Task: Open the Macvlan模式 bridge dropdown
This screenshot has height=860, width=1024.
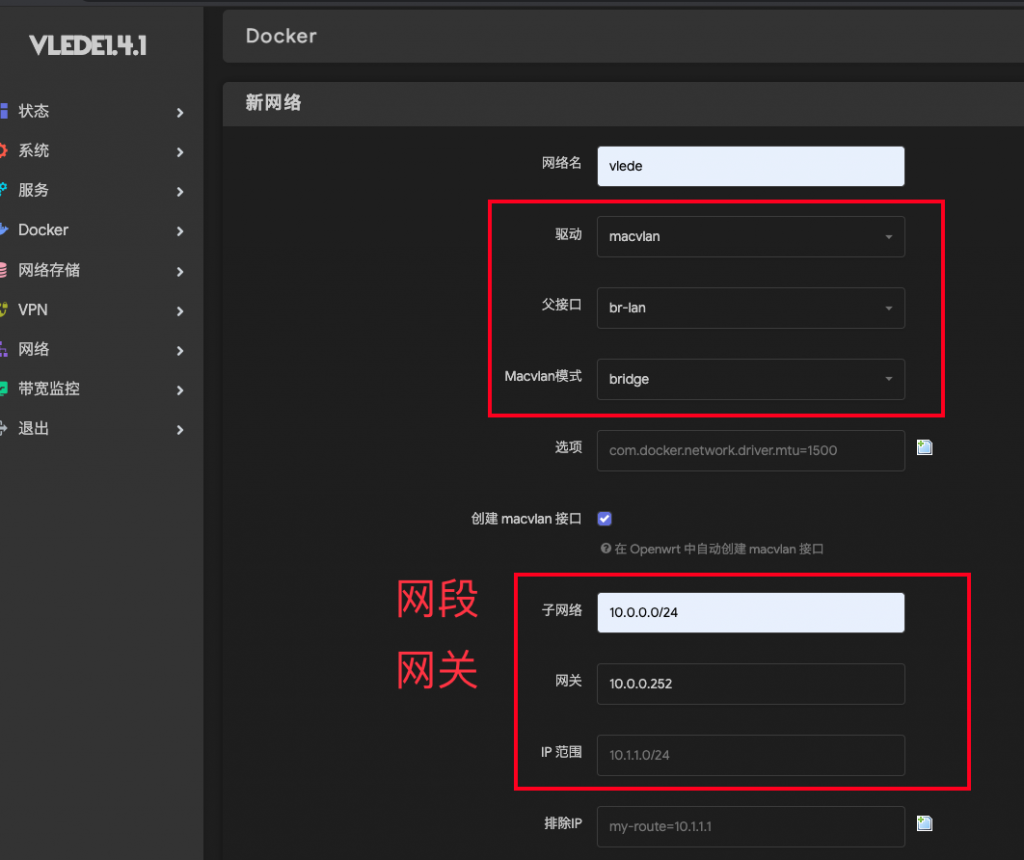Action: tap(751, 379)
